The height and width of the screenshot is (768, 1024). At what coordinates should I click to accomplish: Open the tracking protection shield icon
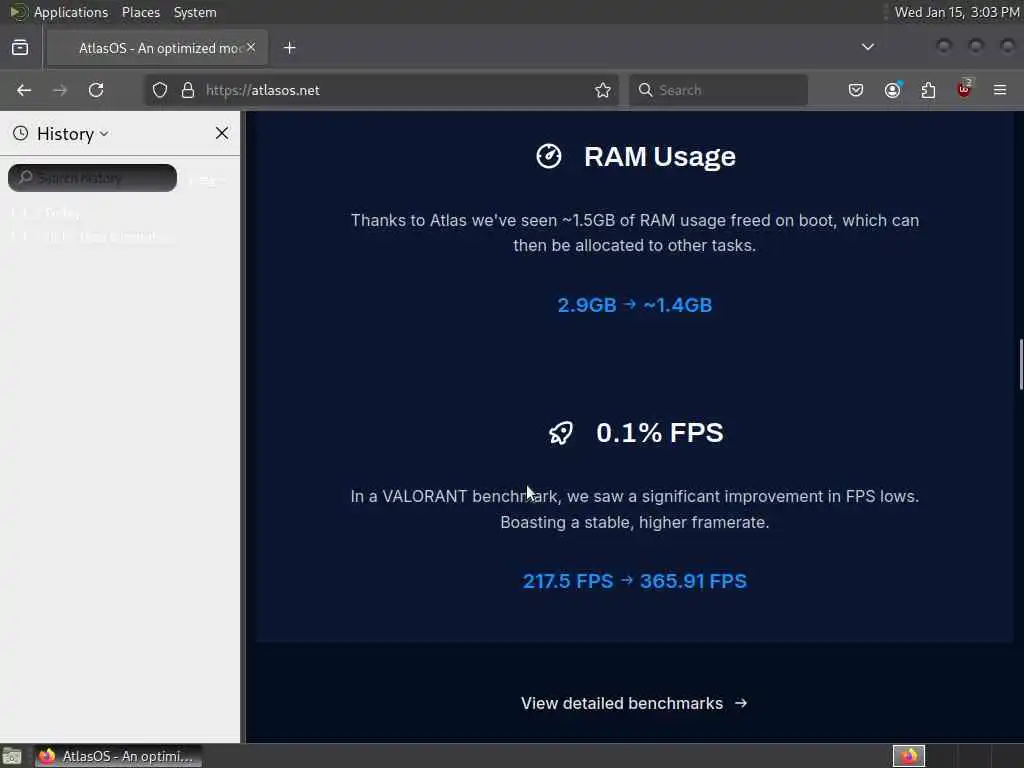point(160,90)
